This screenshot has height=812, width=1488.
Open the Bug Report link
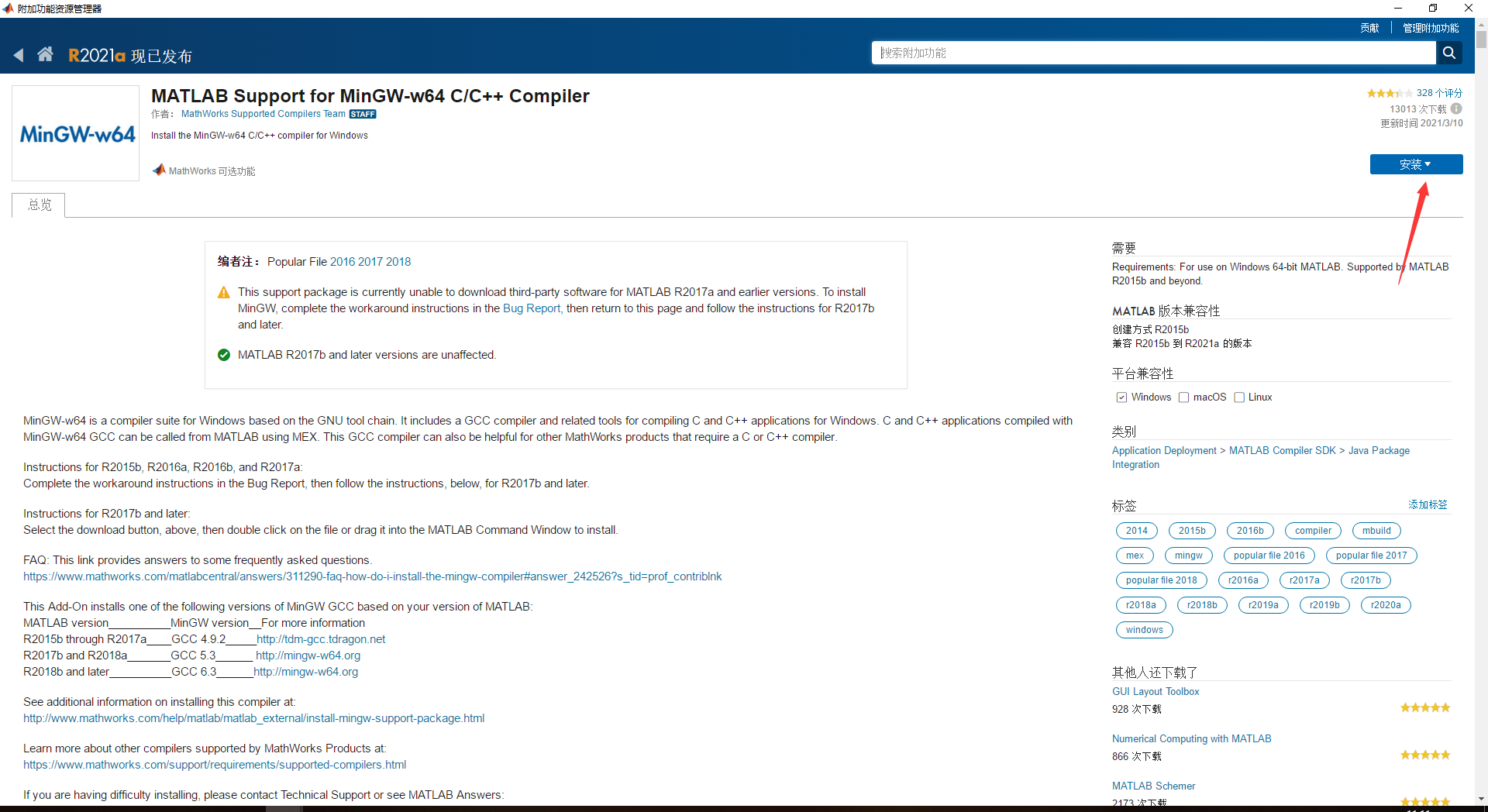pos(532,308)
